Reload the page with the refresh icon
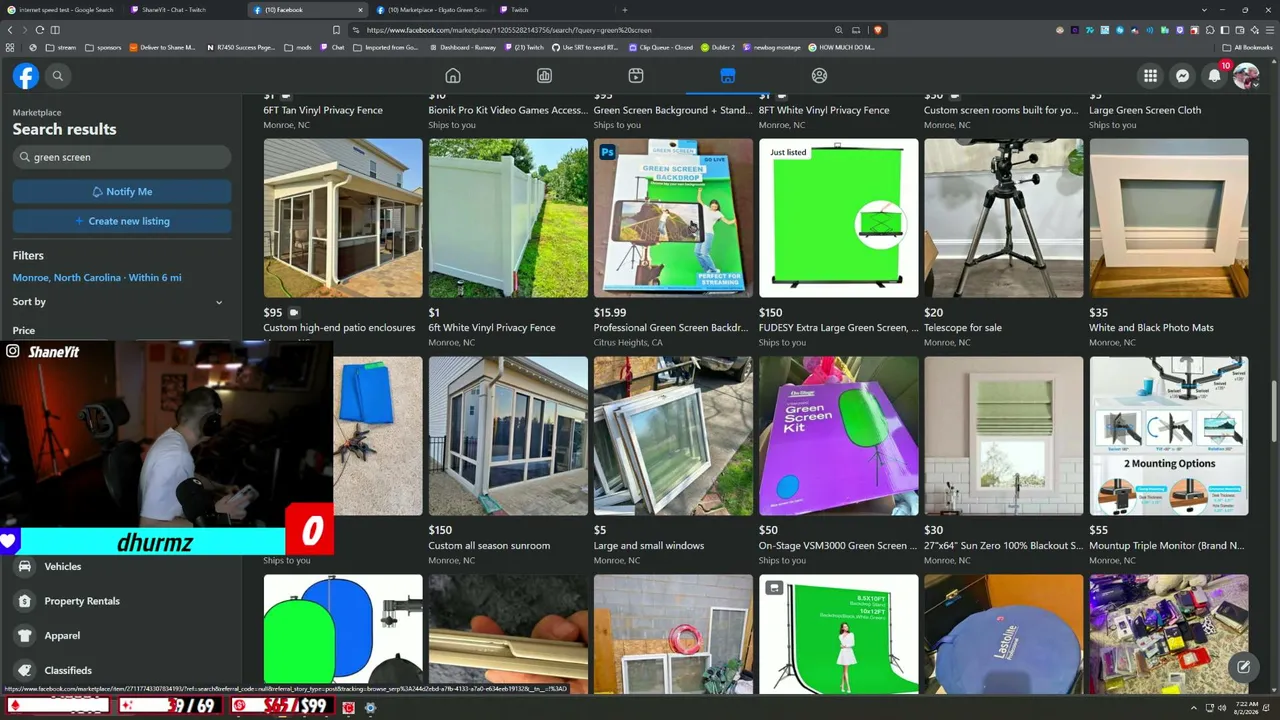This screenshot has width=1280, height=720. tap(40, 30)
